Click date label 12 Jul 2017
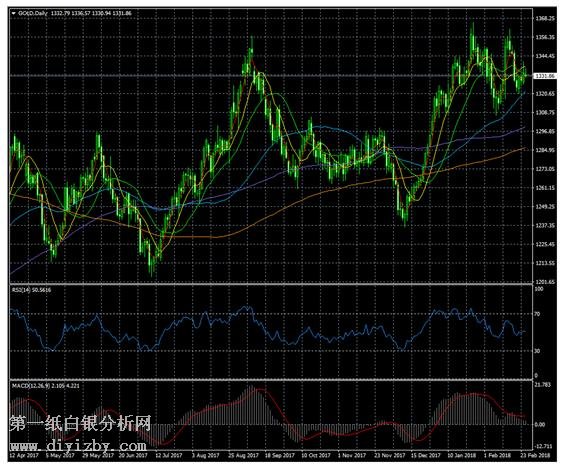Viewport: 562px width, 466px height. tap(169, 456)
